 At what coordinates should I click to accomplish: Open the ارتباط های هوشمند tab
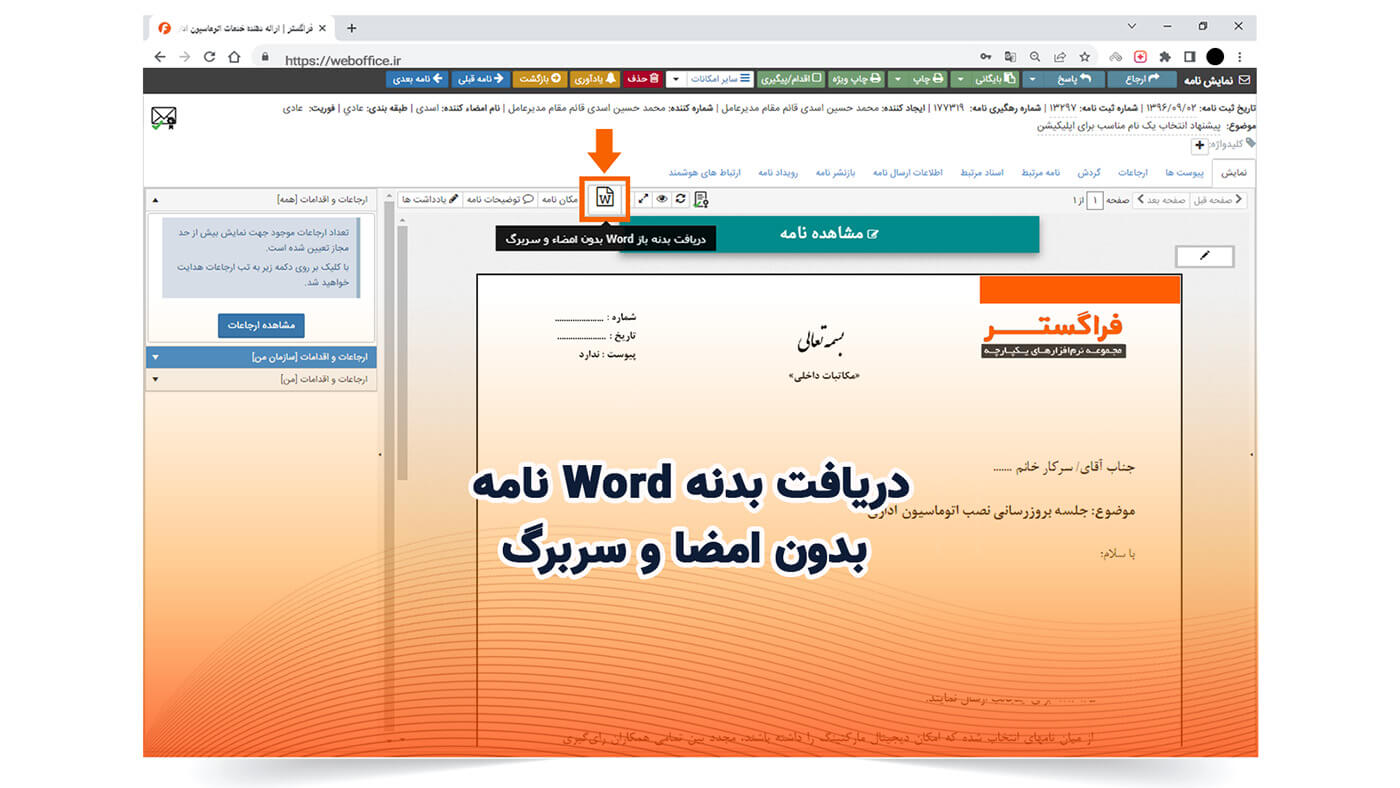705,173
